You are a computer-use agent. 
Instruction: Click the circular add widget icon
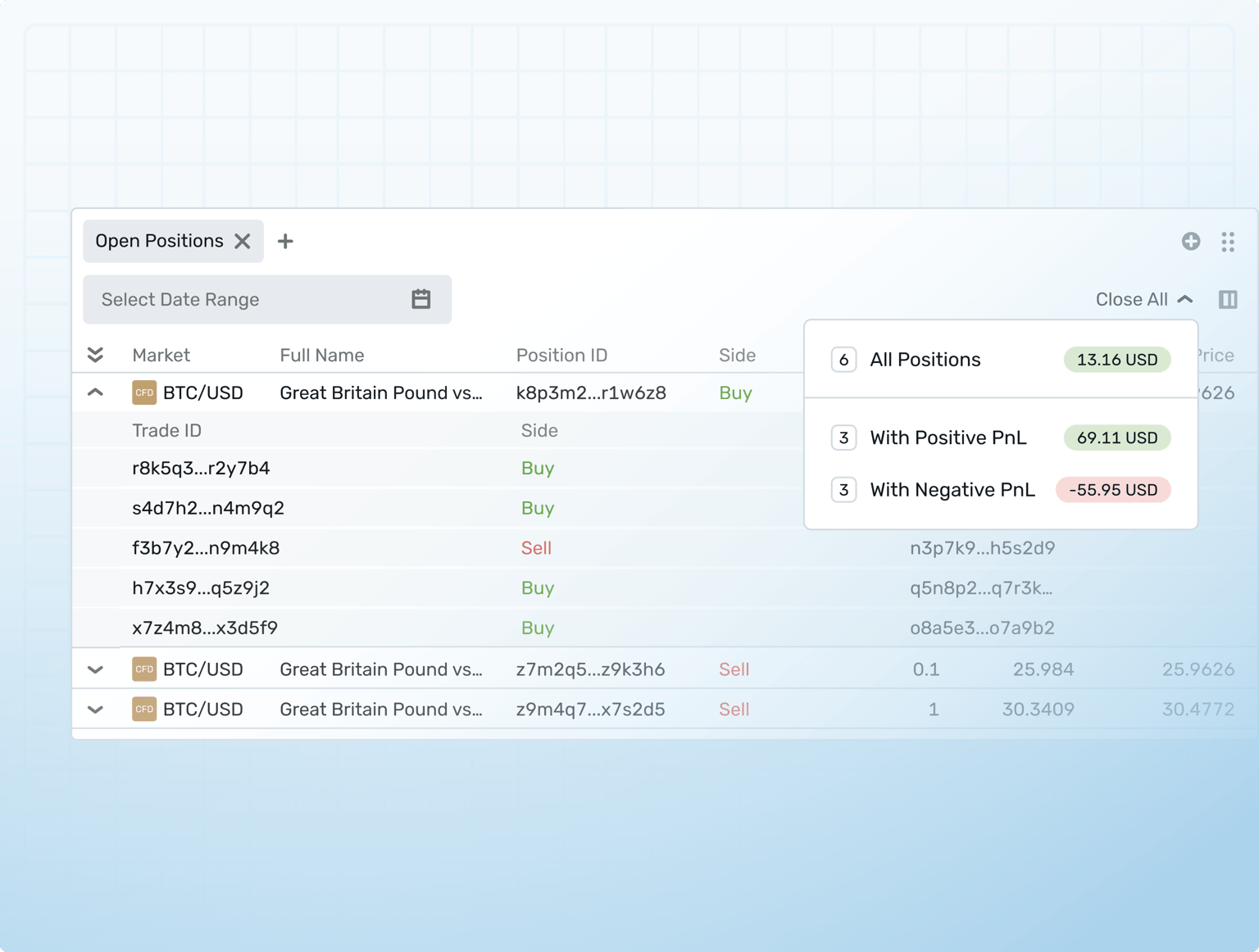click(x=1191, y=241)
